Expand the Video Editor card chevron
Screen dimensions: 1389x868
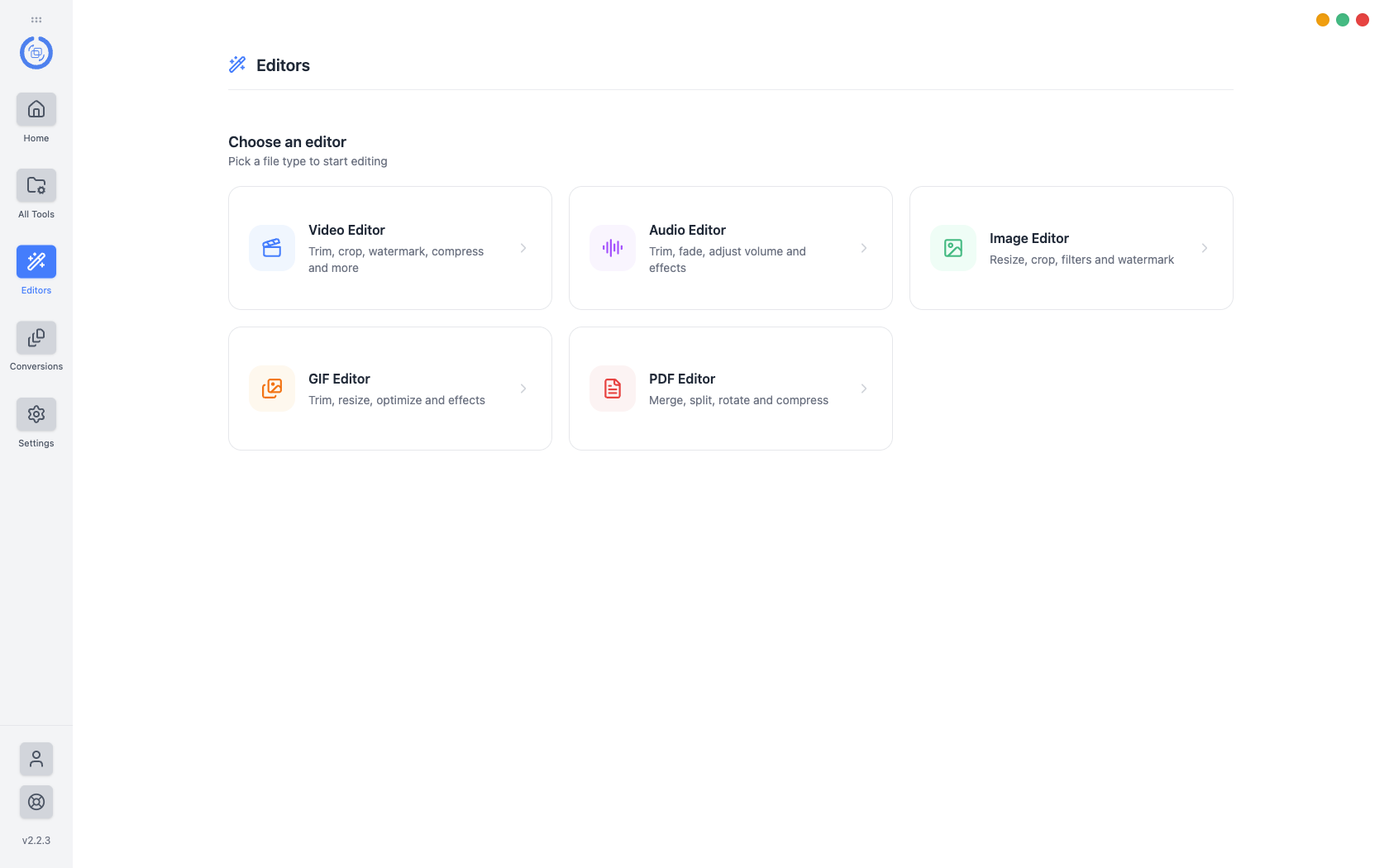(523, 248)
